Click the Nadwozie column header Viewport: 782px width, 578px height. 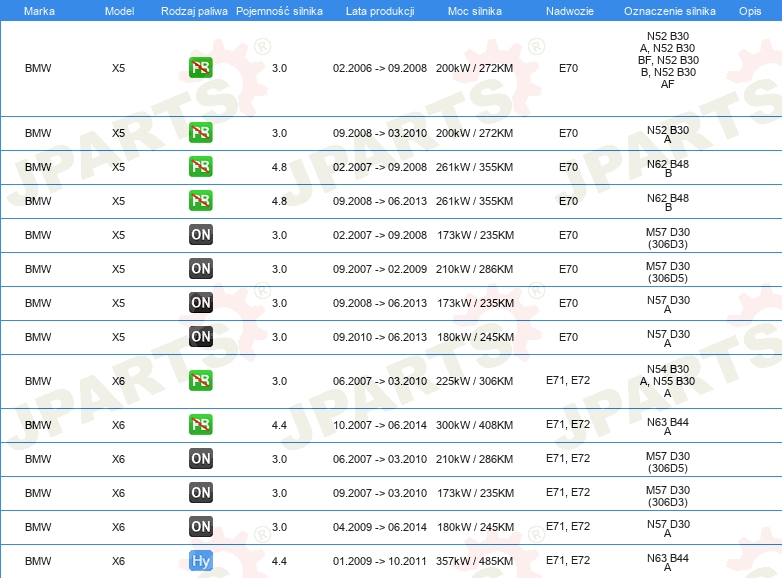pyautogui.click(x=570, y=11)
